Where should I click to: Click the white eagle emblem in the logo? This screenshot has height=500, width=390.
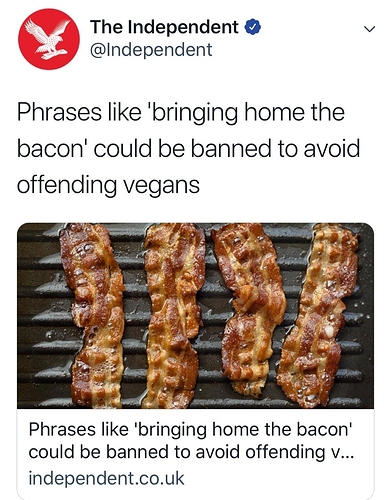(48, 38)
